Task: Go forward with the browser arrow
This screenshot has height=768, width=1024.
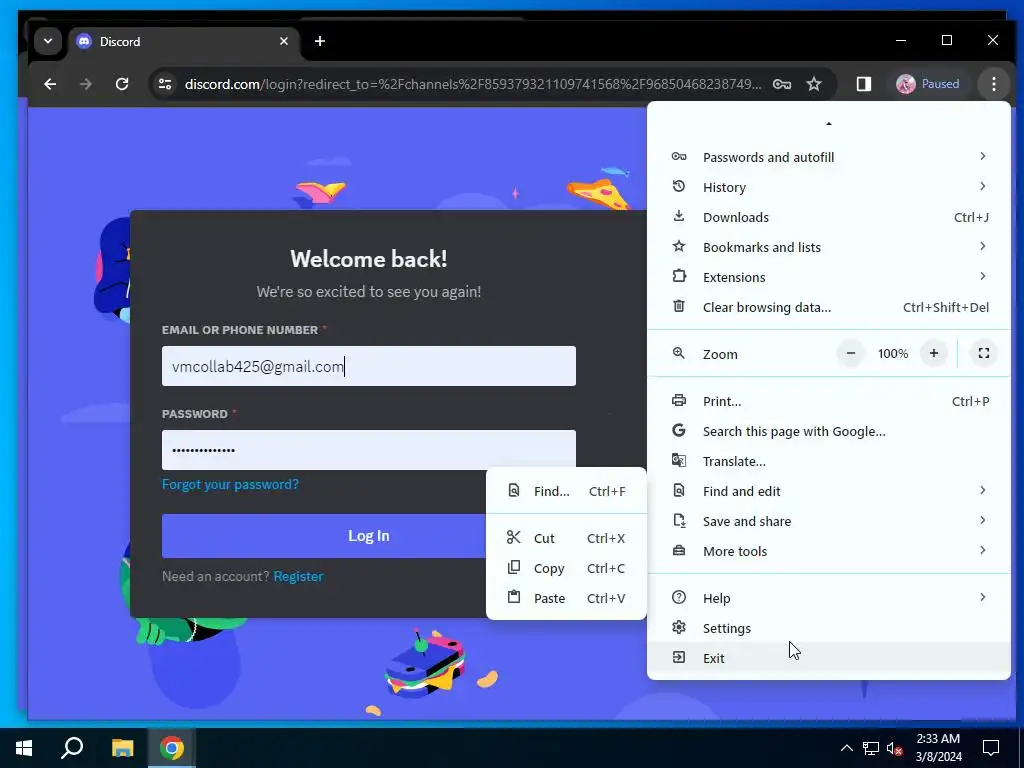Action: tap(86, 84)
